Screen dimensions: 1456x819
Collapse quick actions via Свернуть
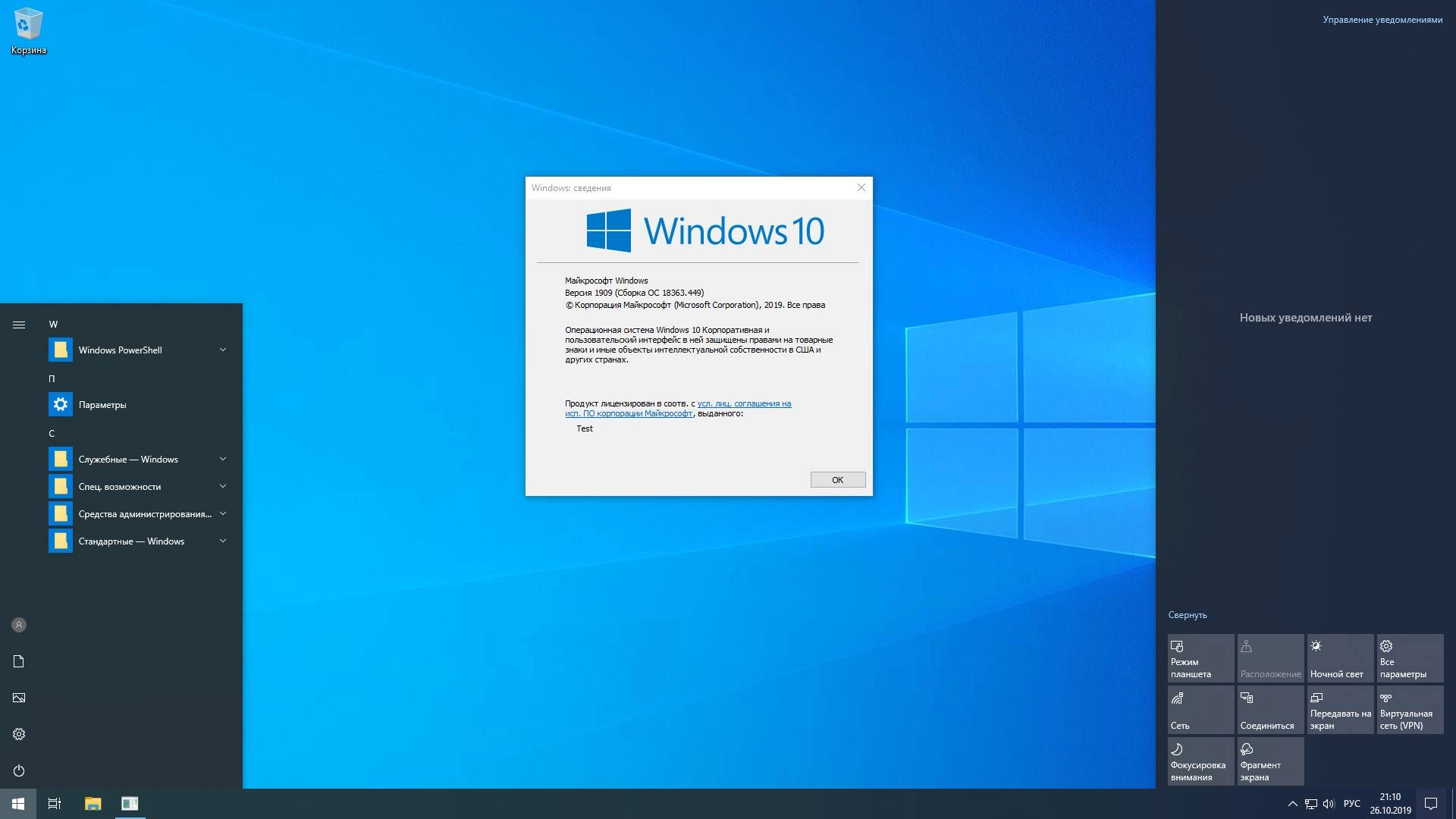pyautogui.click(x=1187, y=615)
